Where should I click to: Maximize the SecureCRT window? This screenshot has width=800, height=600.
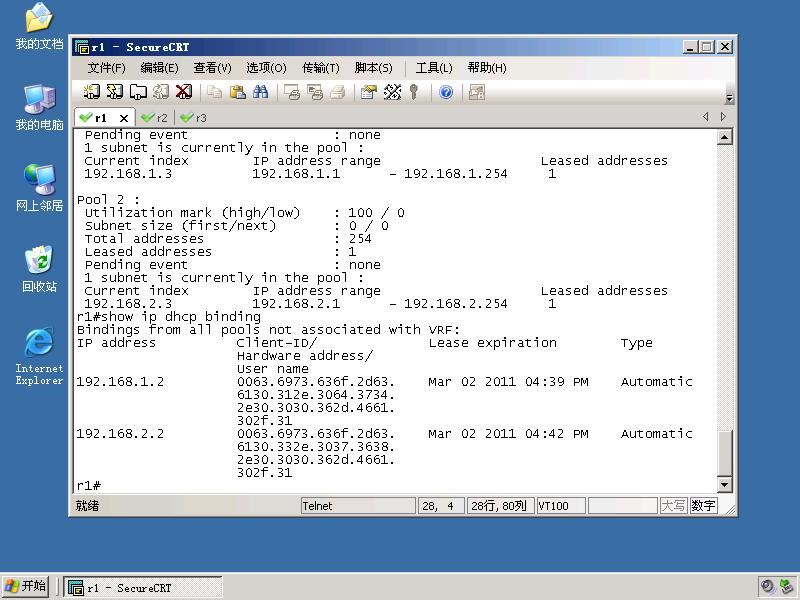point(707,47)
